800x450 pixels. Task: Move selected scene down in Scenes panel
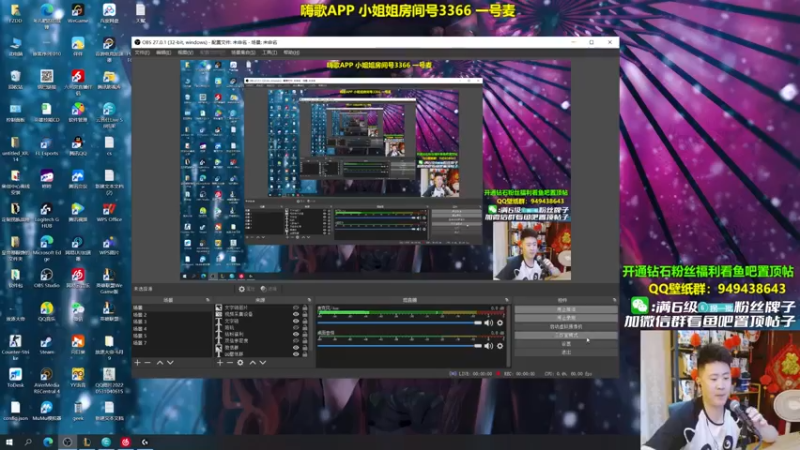tap(170, 363)
